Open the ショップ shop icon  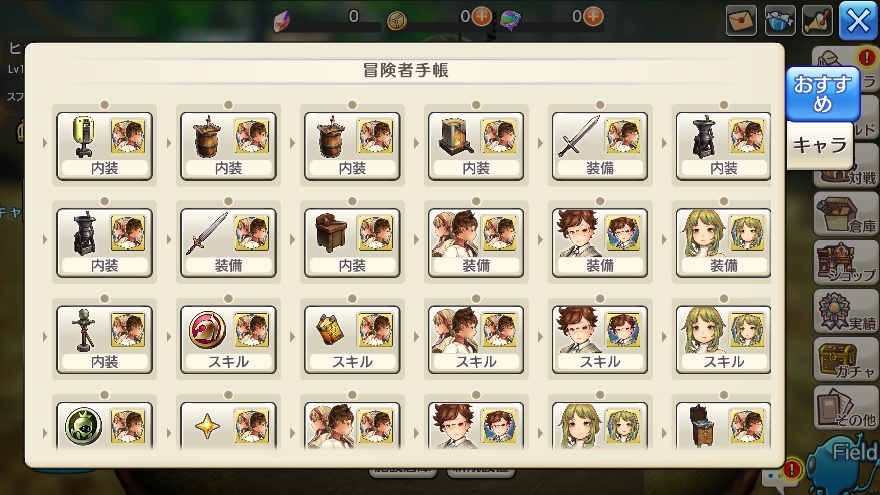click(x=846, y=263)
